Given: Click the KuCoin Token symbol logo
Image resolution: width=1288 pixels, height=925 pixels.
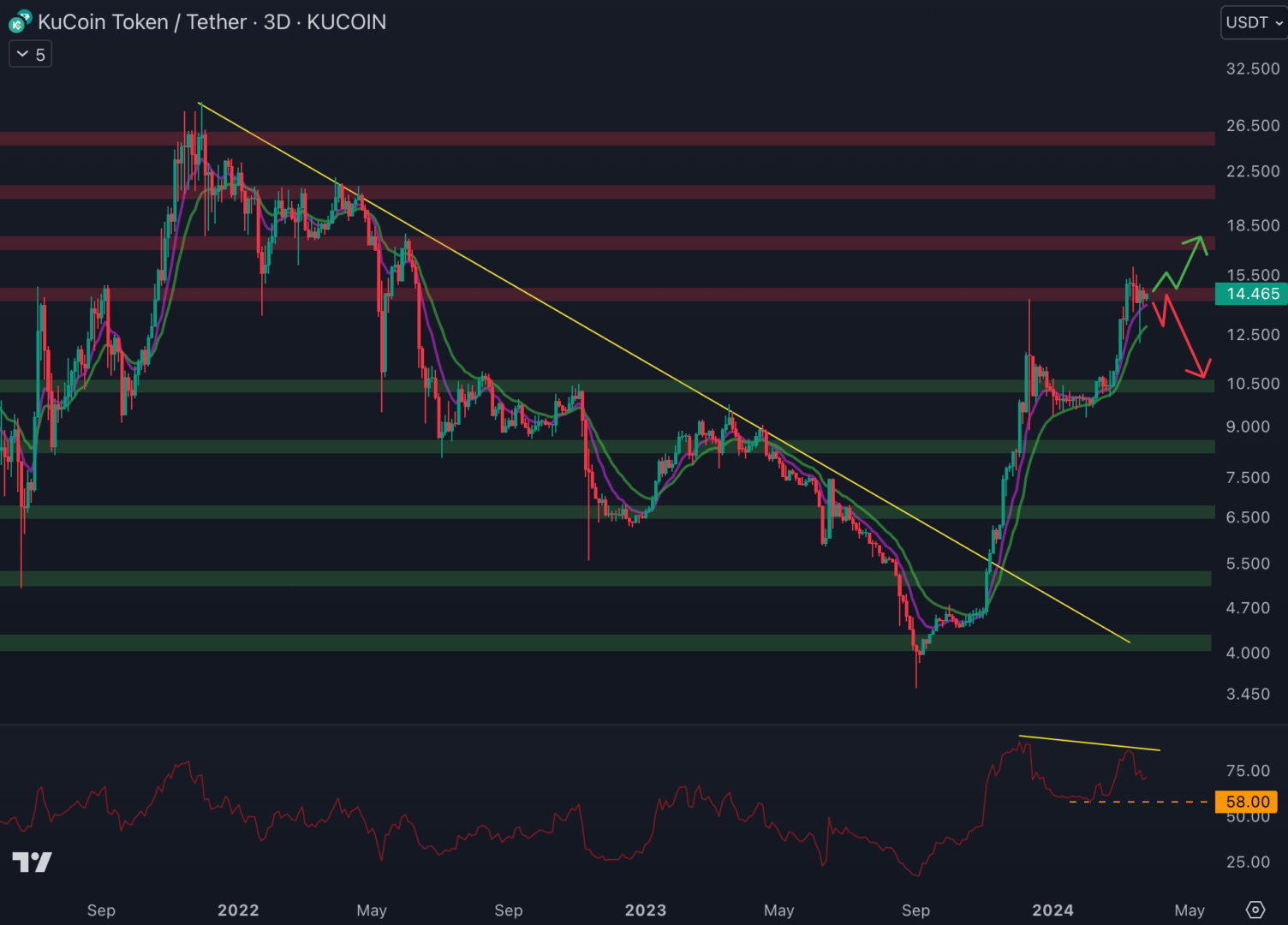Looking at the screenshot, I should click(x=20, y=22).
